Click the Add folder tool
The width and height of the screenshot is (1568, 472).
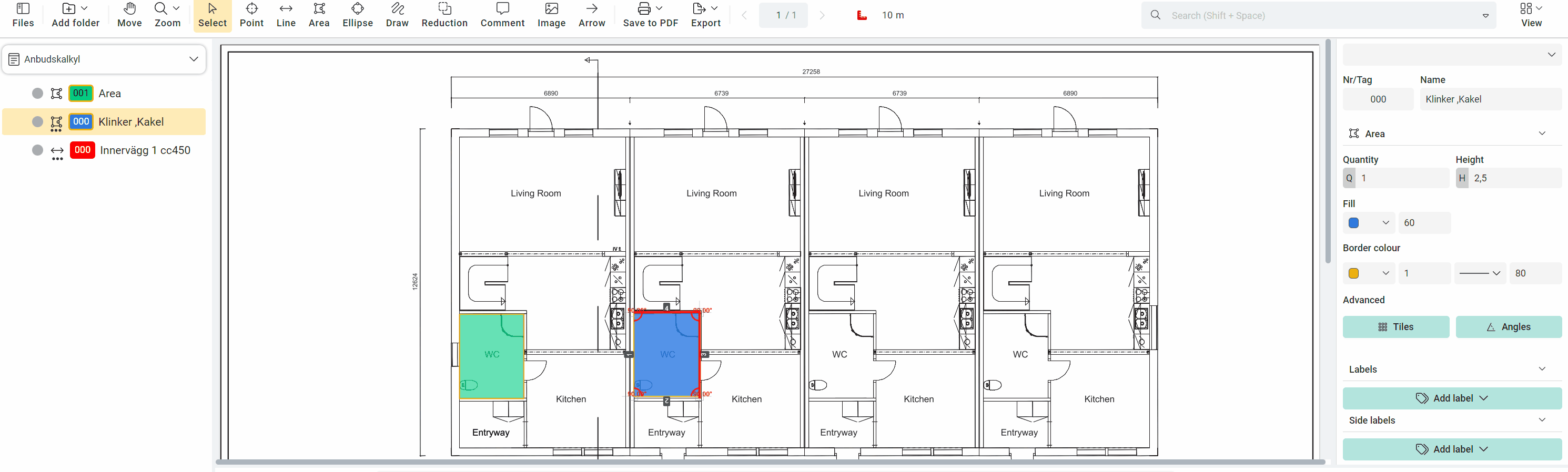tap(75, 15)
